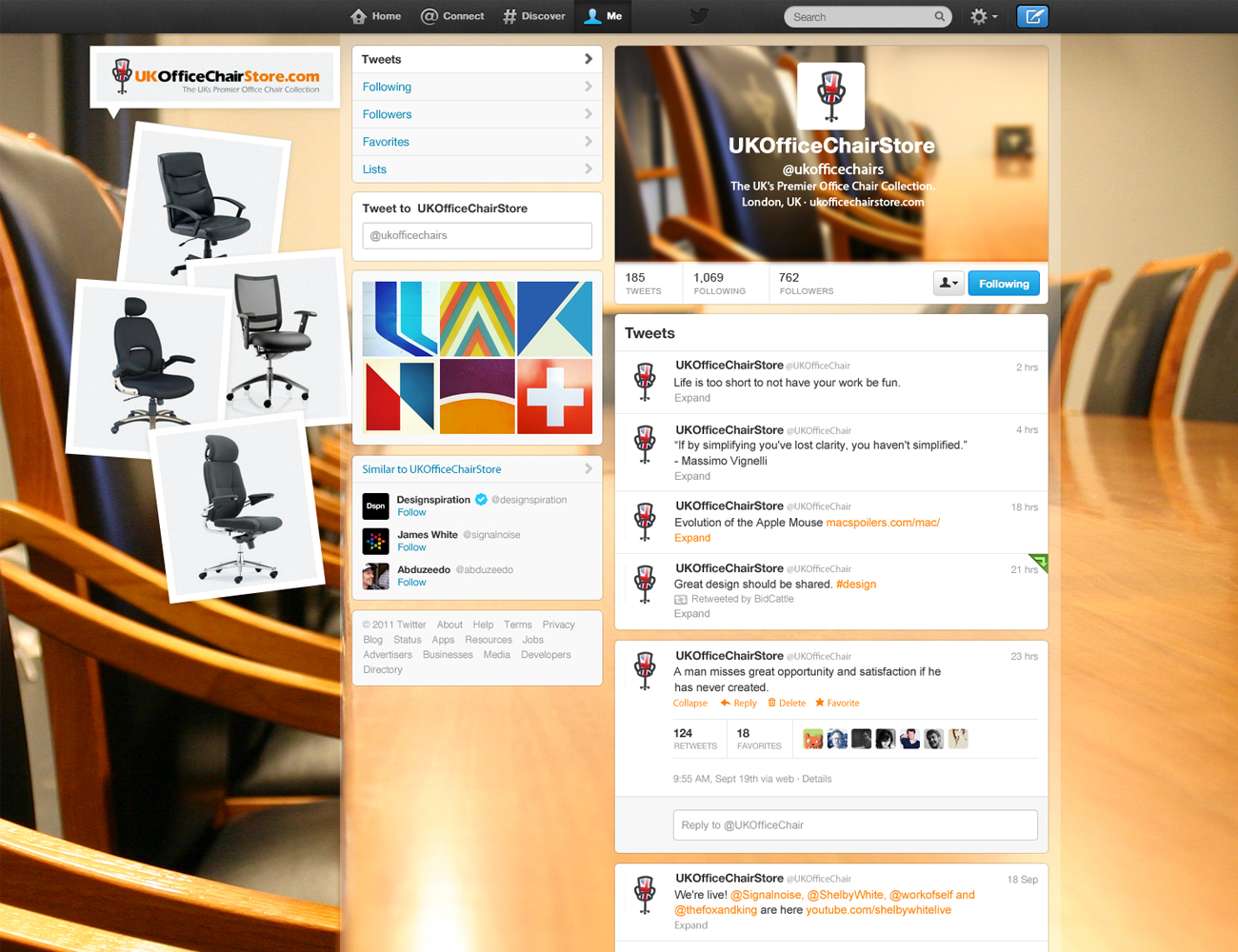Expand the Apple Mouse tweet
The height and width of the screenshot is (952, 1238).
[x=692, y=538]
